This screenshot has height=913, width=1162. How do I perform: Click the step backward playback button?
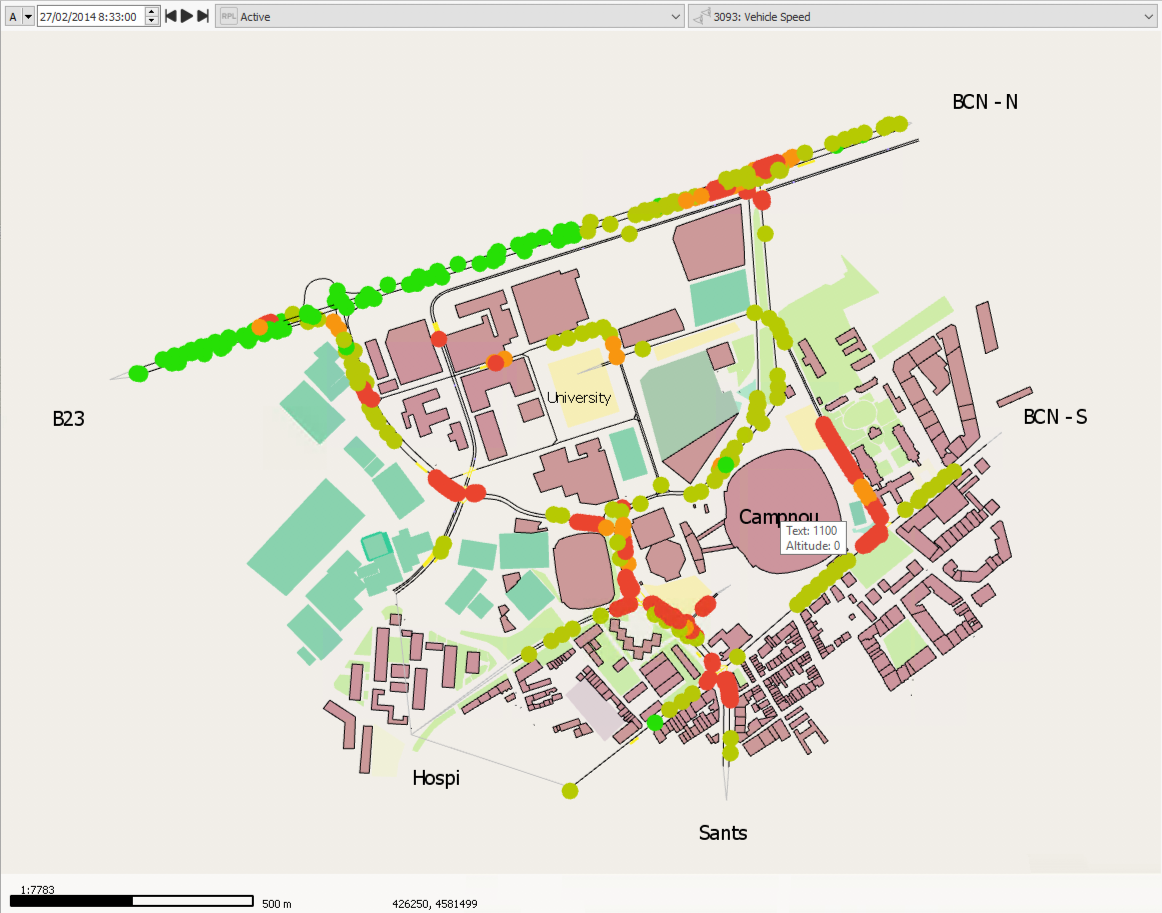[171, 16]
